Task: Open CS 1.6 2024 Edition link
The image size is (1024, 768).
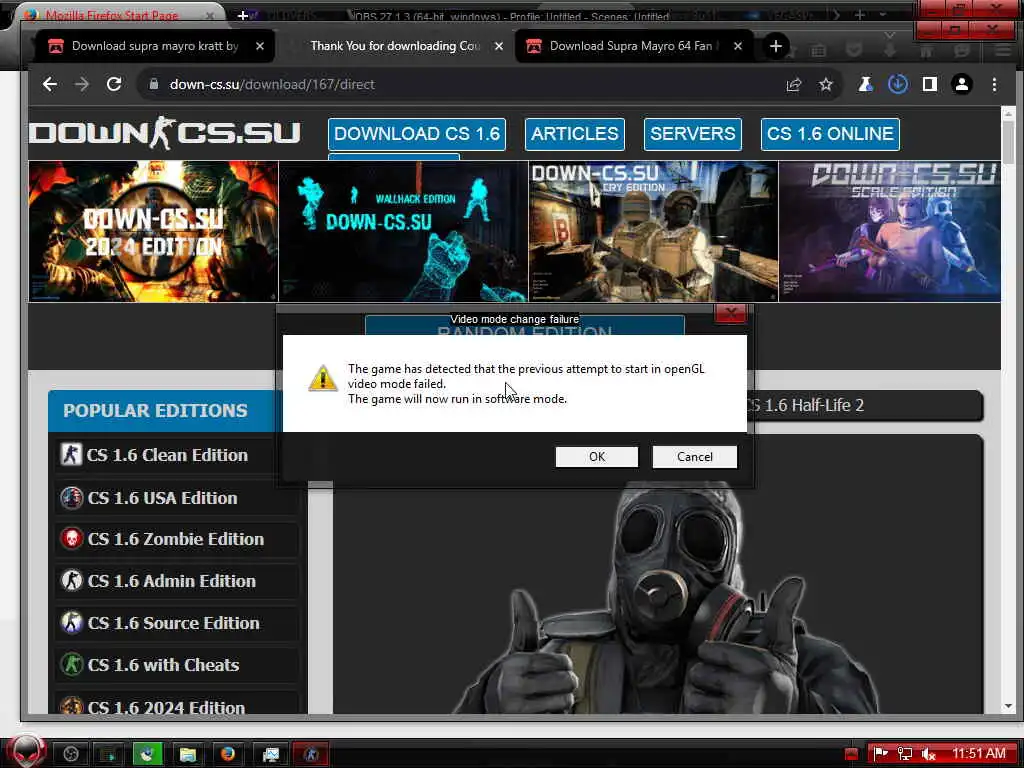Action: click(x=166, y=707)
